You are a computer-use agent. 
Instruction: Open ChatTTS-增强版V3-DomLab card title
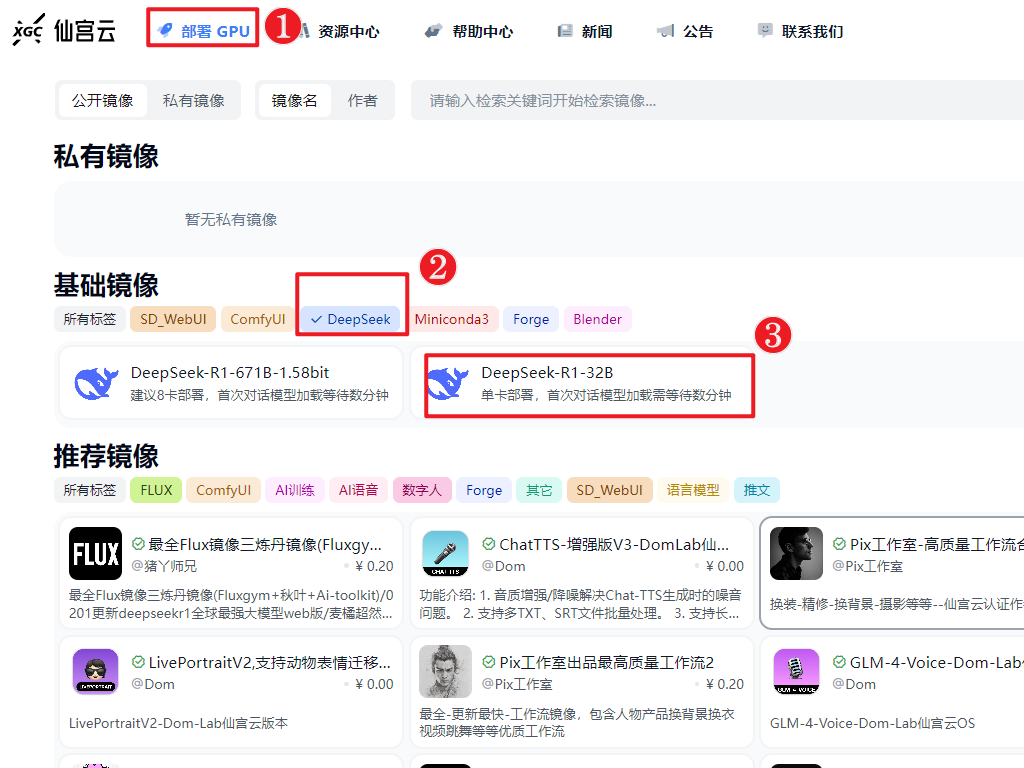pos(615,545)
